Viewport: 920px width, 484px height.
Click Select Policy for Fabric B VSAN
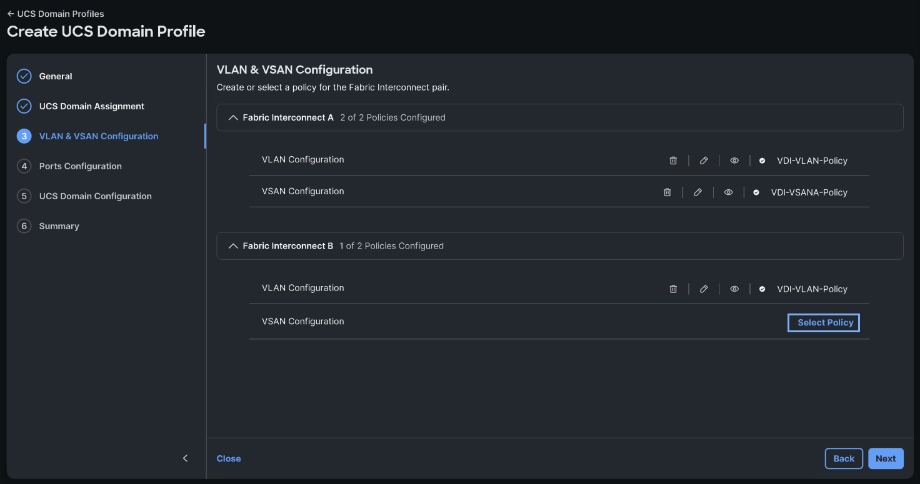pyautogui.click(x=824, y=323)
